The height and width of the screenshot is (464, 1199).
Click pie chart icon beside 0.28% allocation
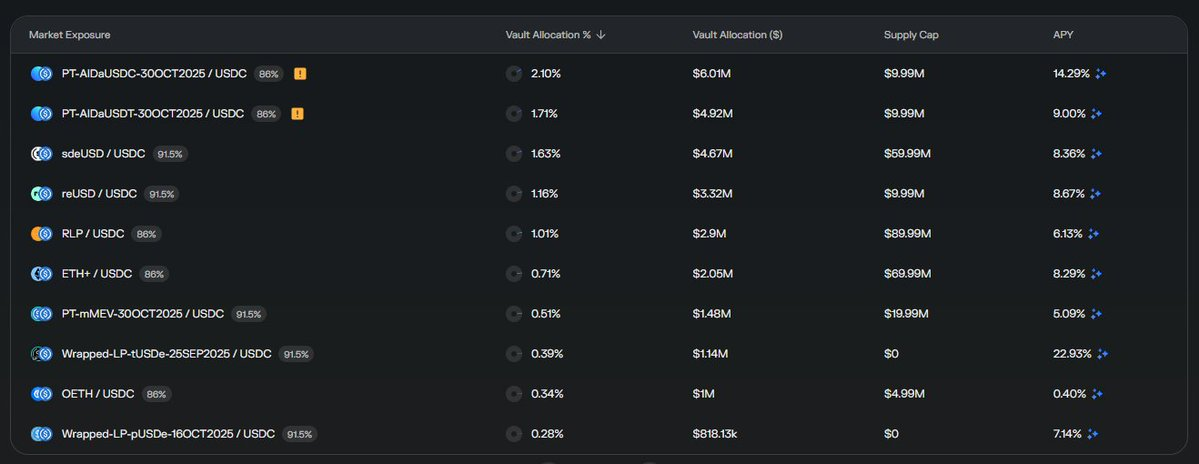click(x=514, y=434)
